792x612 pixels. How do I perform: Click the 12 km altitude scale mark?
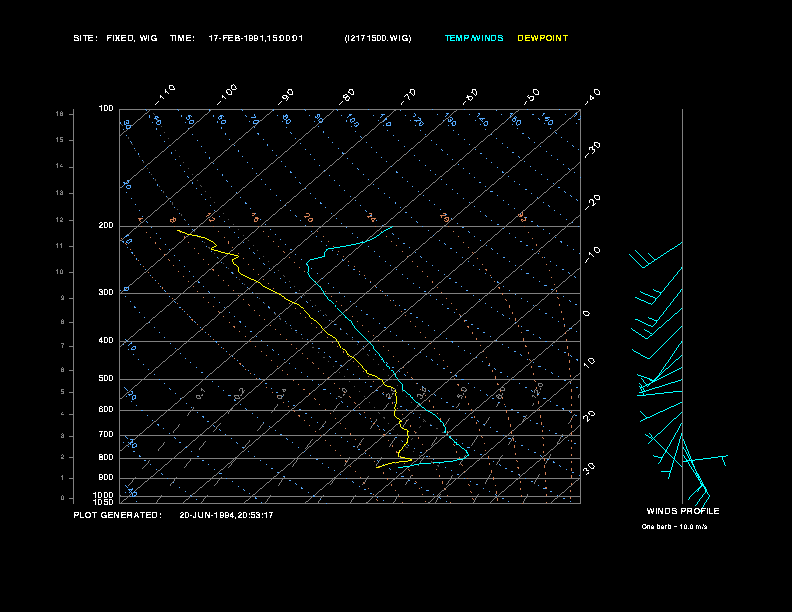coord(60,220)
